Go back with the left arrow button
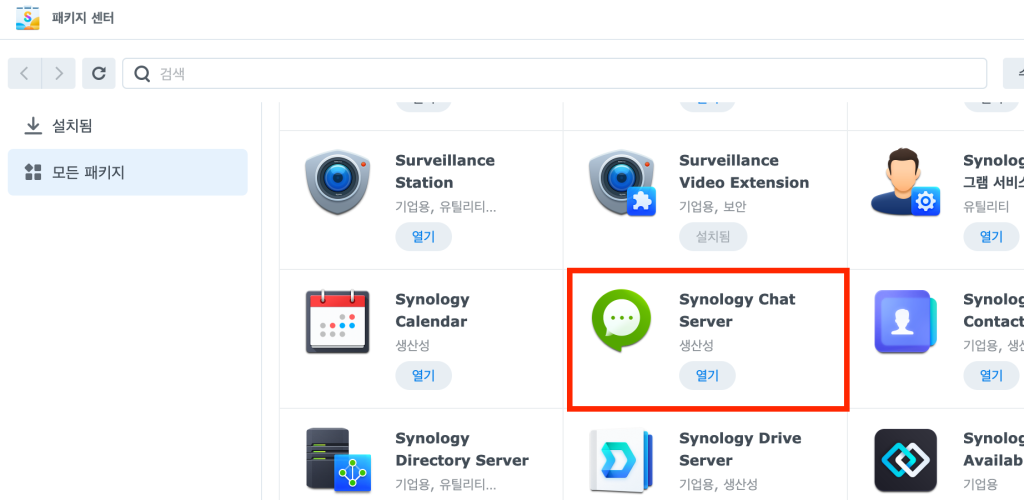The width and height of the screenshot is (1024, 500). pos(25,73)
